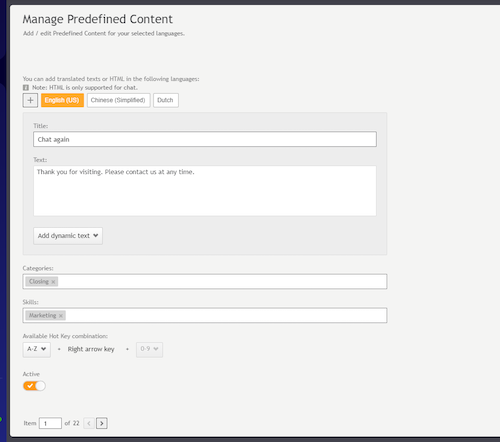Switch to English (US) language tab
Image resolution: width=500 pixels, height=442 pixels.
coord(62,100)
